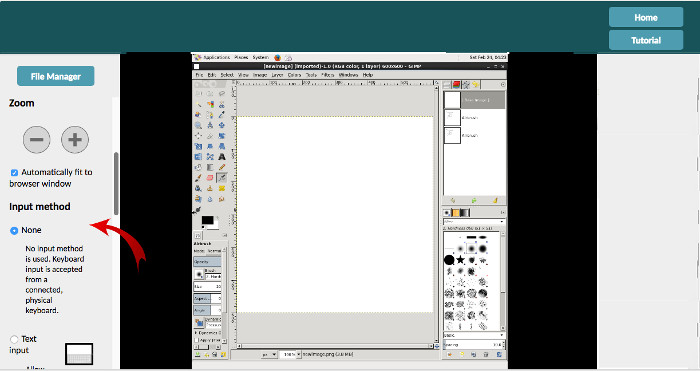
Task: Zoom out with the minus button
Action: 37,139
